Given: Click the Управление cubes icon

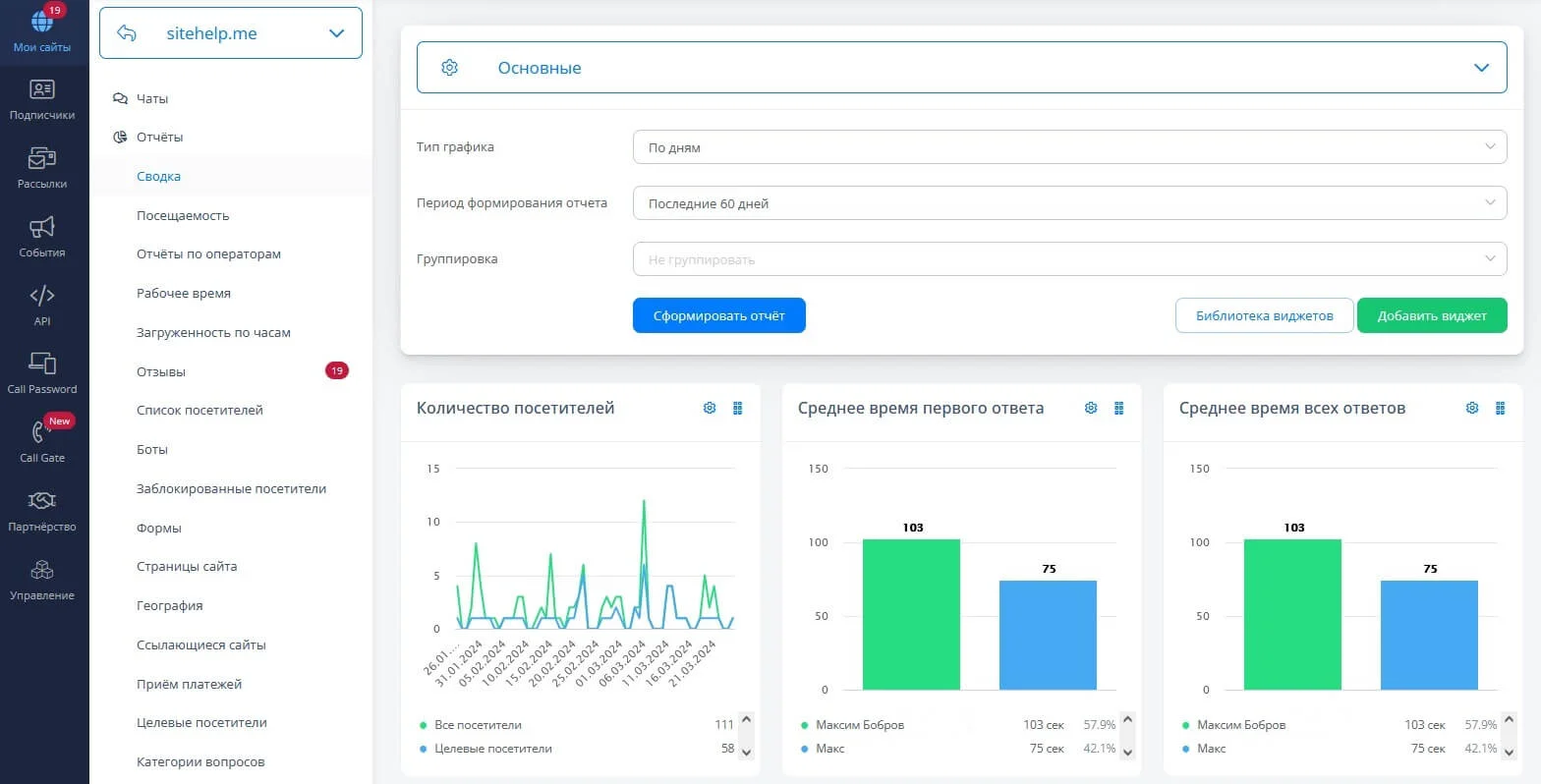Looking at the screenshot, I should [x=42, y=570].
